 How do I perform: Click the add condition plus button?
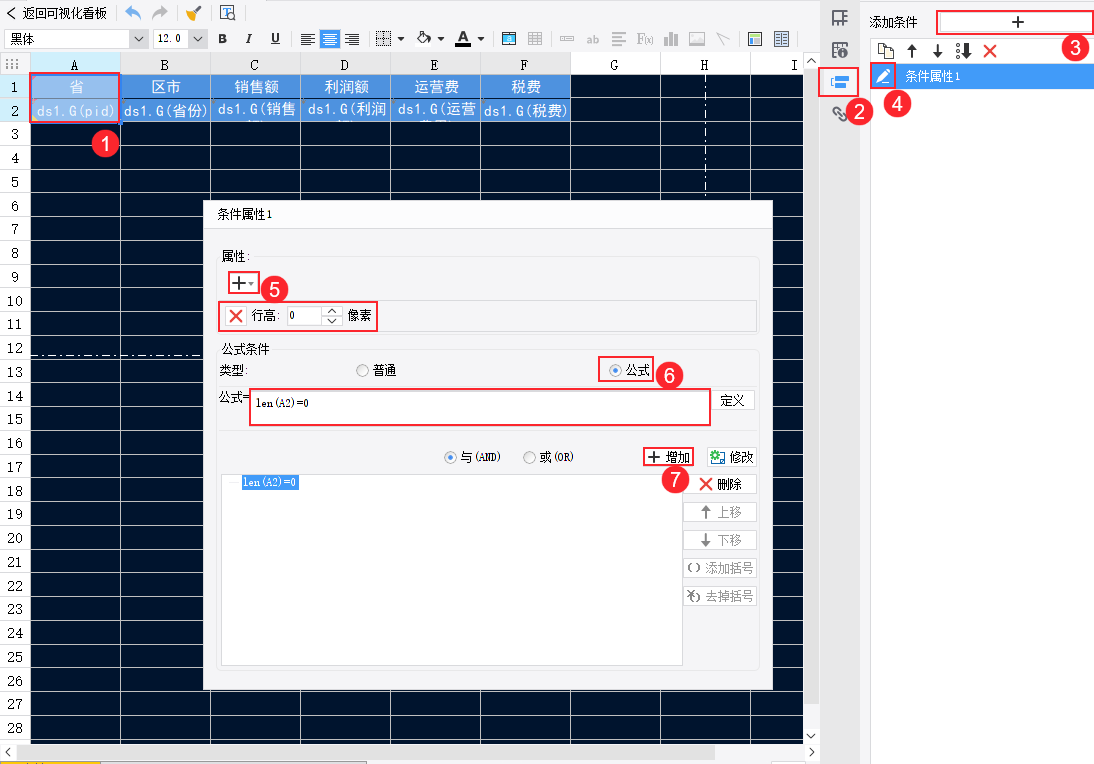(1017, 22)
